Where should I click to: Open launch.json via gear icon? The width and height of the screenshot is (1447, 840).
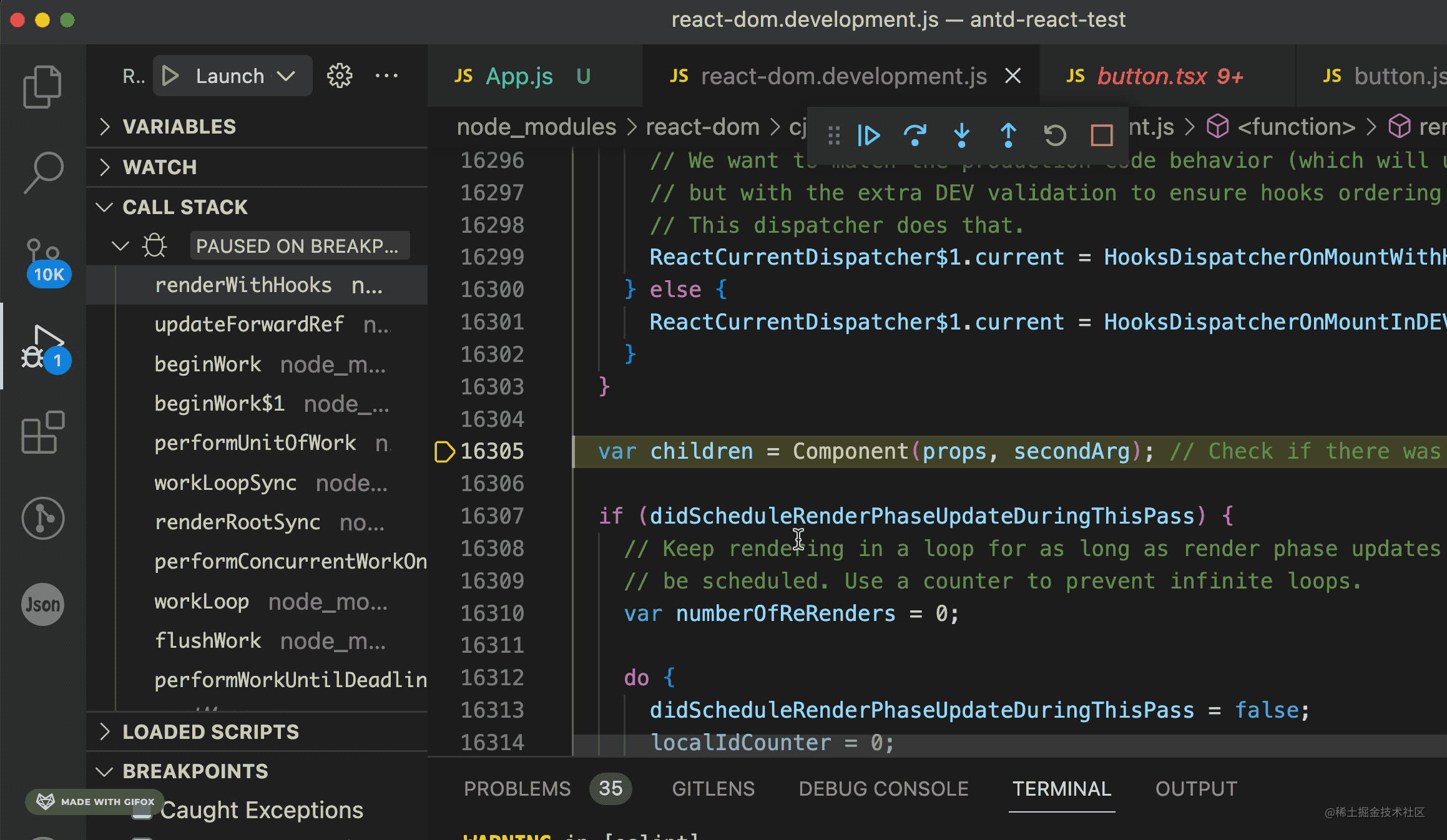pyautogui.click(x=340, y=76)
